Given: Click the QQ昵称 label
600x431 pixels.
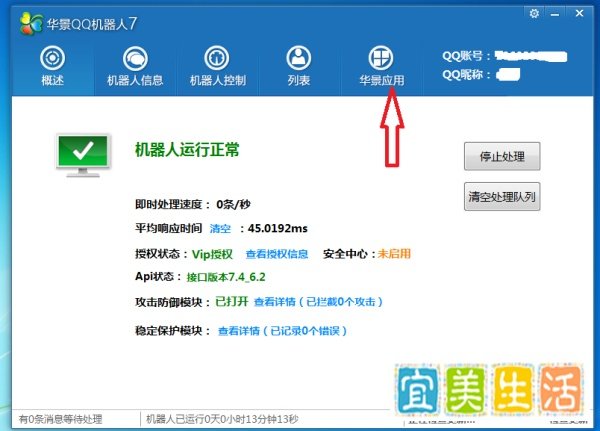Looking at the screenshot, I should 466,74.
